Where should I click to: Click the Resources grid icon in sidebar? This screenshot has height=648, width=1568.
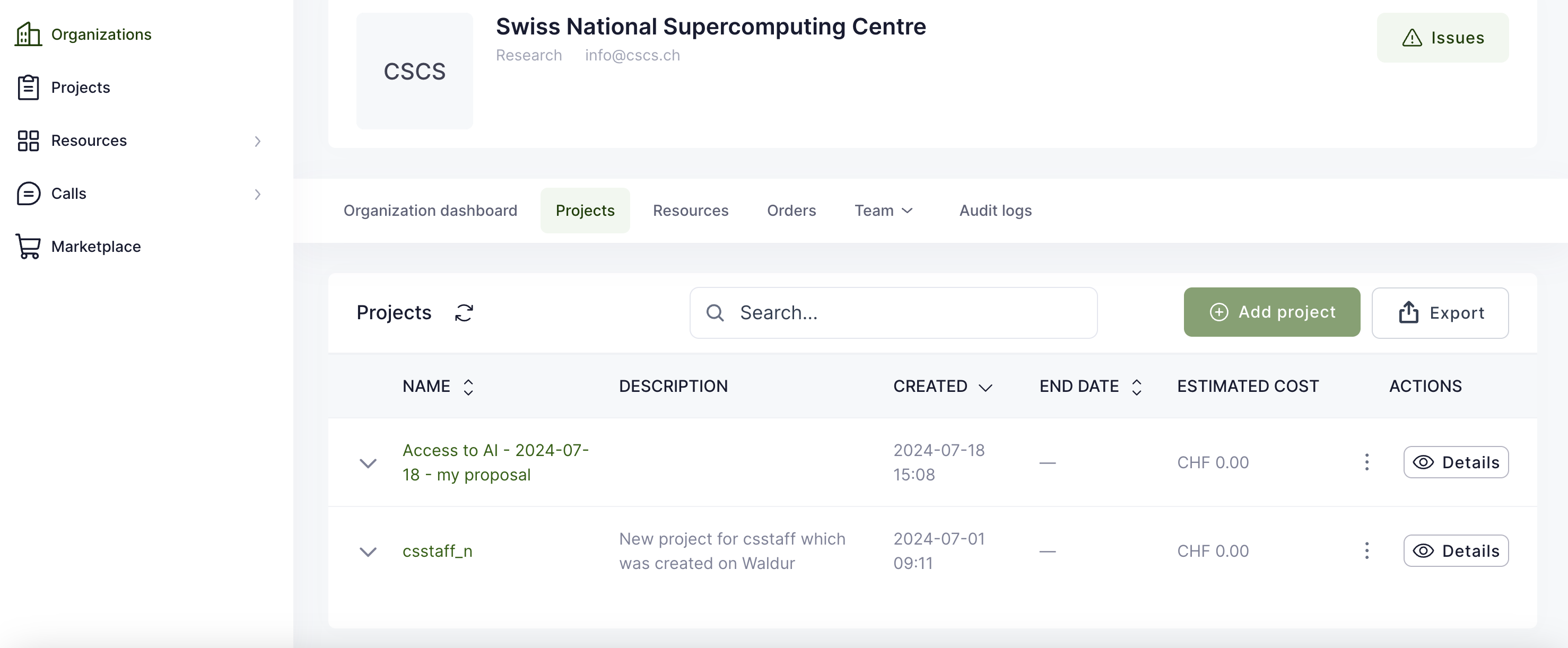coord(28,141)
